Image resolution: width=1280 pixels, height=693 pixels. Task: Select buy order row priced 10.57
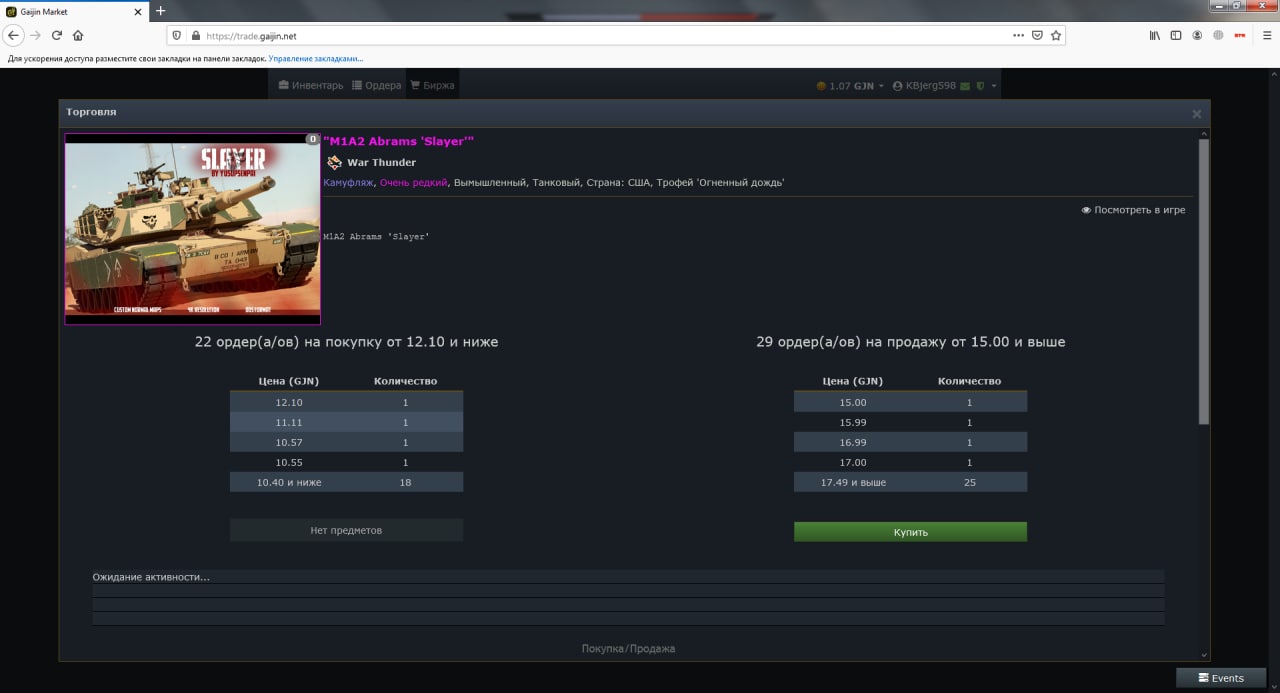pyautogui.click(x=346, y=442)
